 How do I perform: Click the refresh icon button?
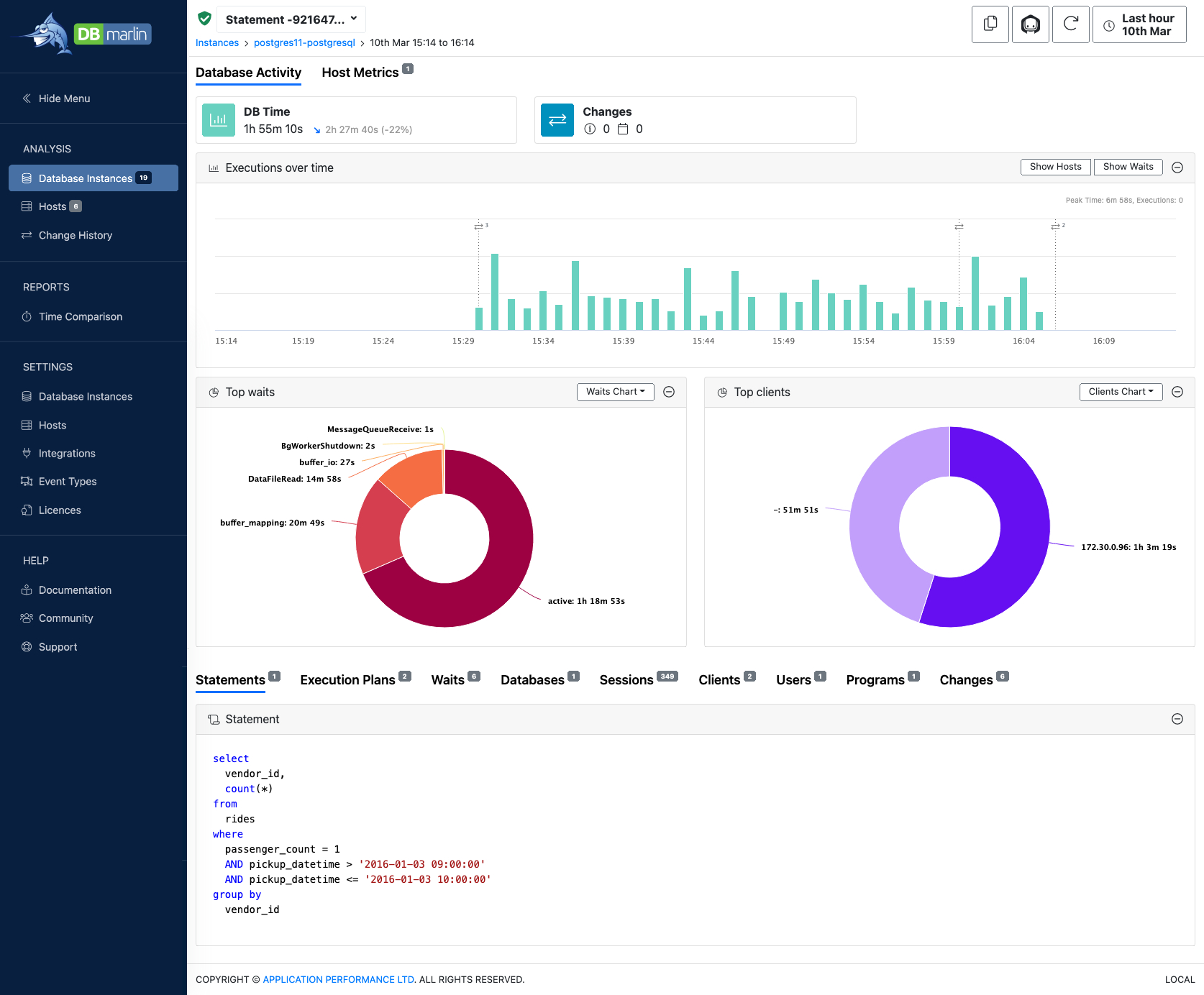pyautogui.click(x=1070, y=24)
